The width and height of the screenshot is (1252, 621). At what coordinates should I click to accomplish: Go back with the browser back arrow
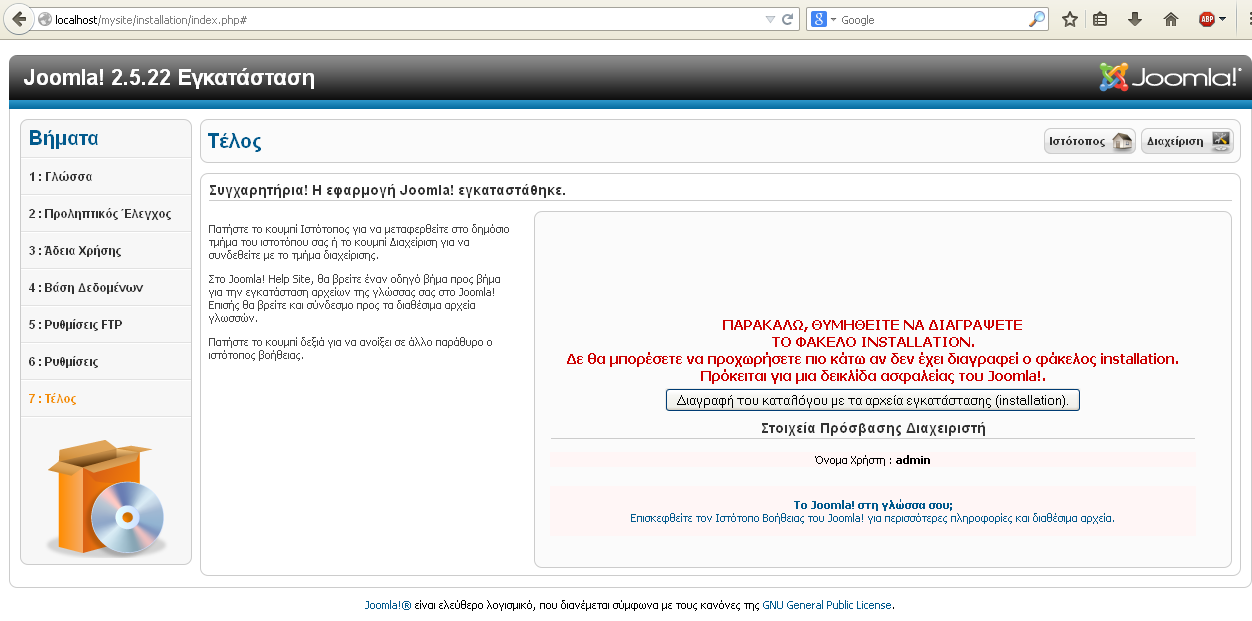(19, 19)
